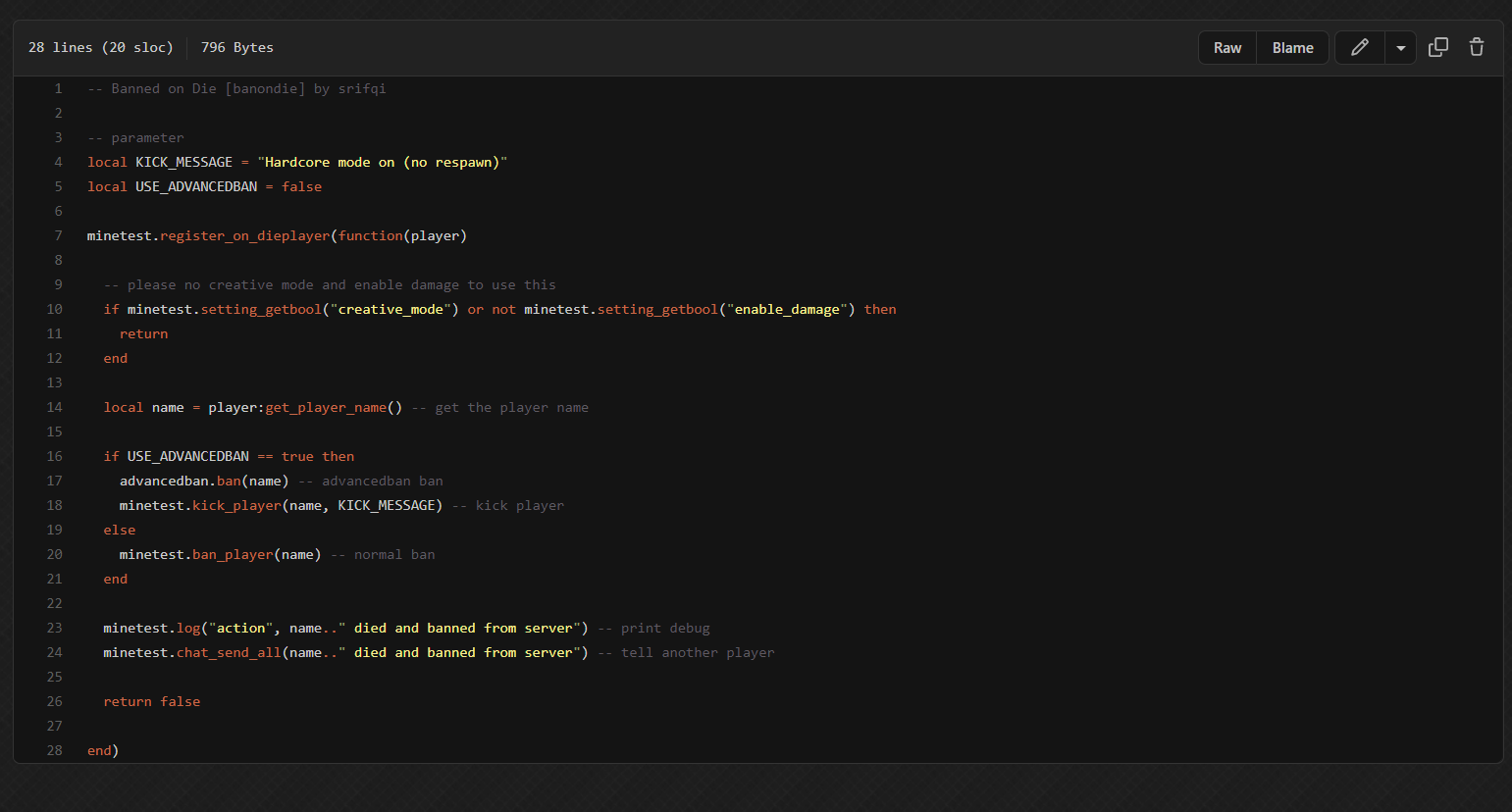Image resolution: width=1512 pixels, height=812 pixels.
Task: Select line number 4
Action: coord(58,162)
